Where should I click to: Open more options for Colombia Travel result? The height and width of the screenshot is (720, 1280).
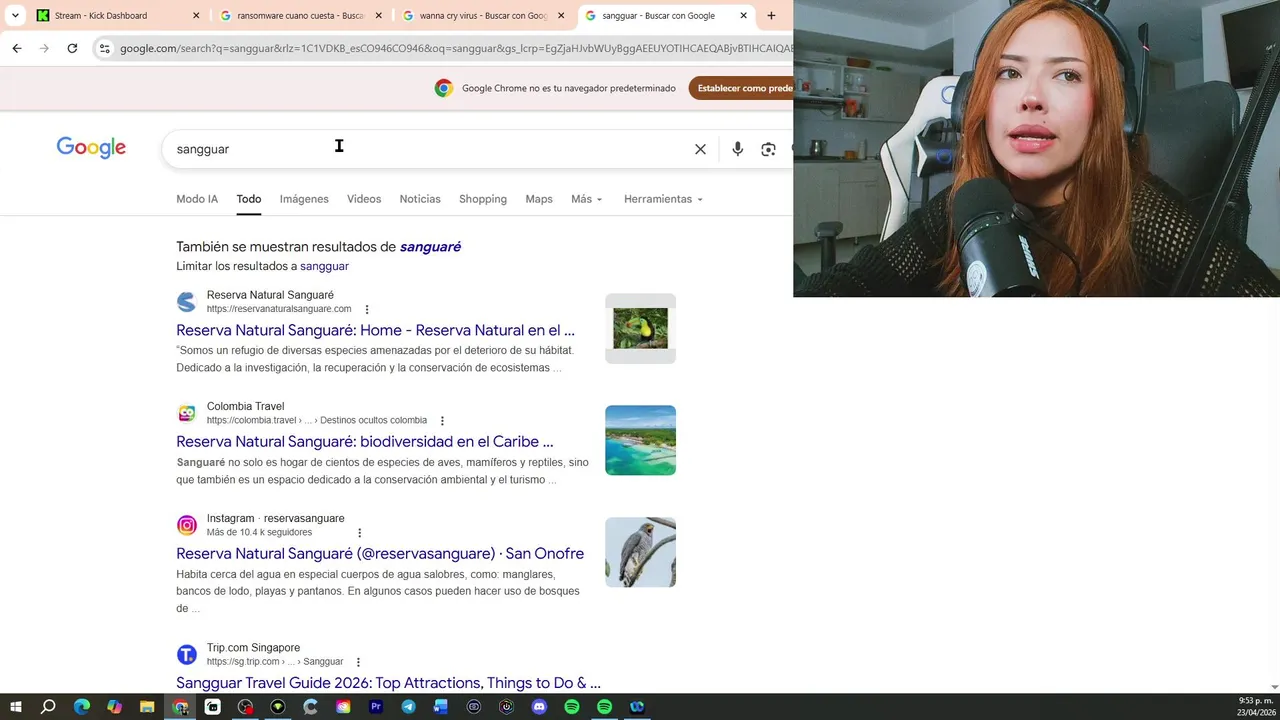tap(442, 421)
